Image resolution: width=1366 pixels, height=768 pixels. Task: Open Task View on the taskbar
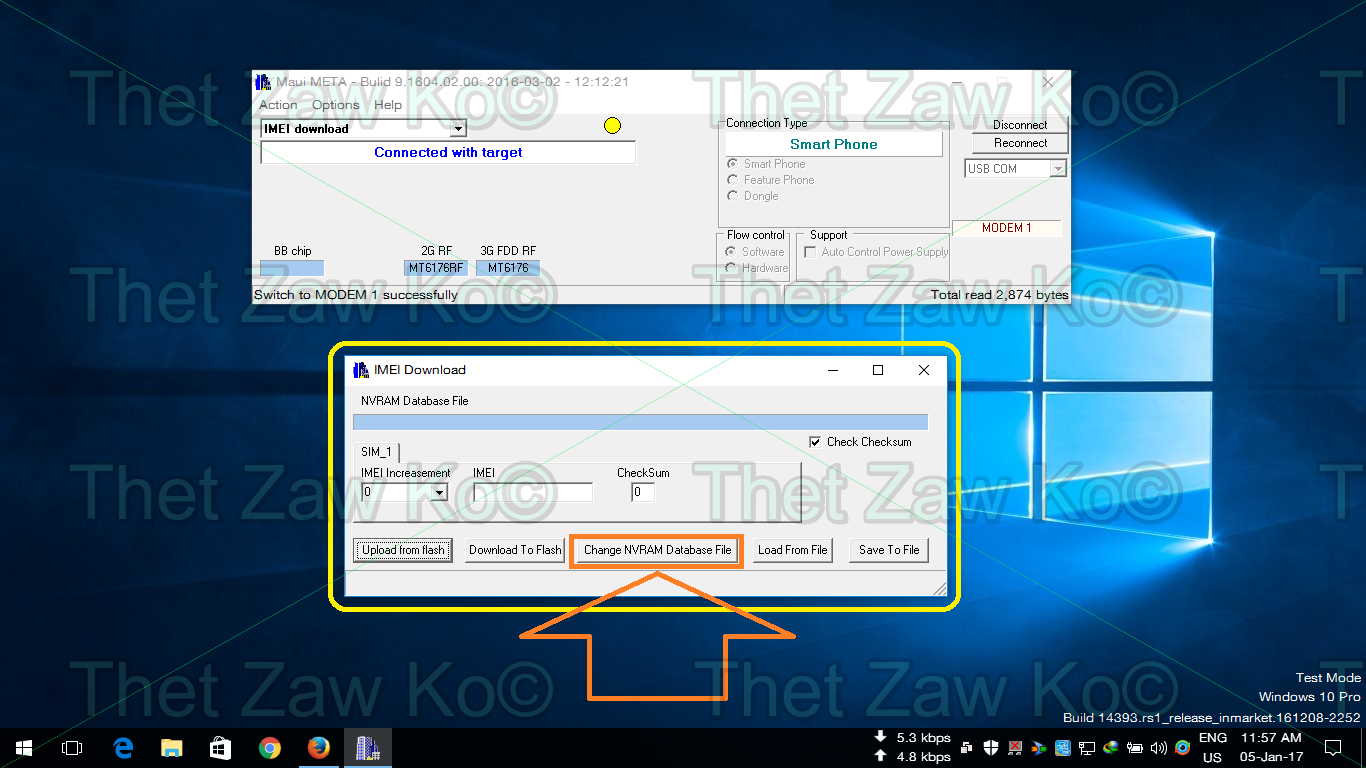(71, 748)
